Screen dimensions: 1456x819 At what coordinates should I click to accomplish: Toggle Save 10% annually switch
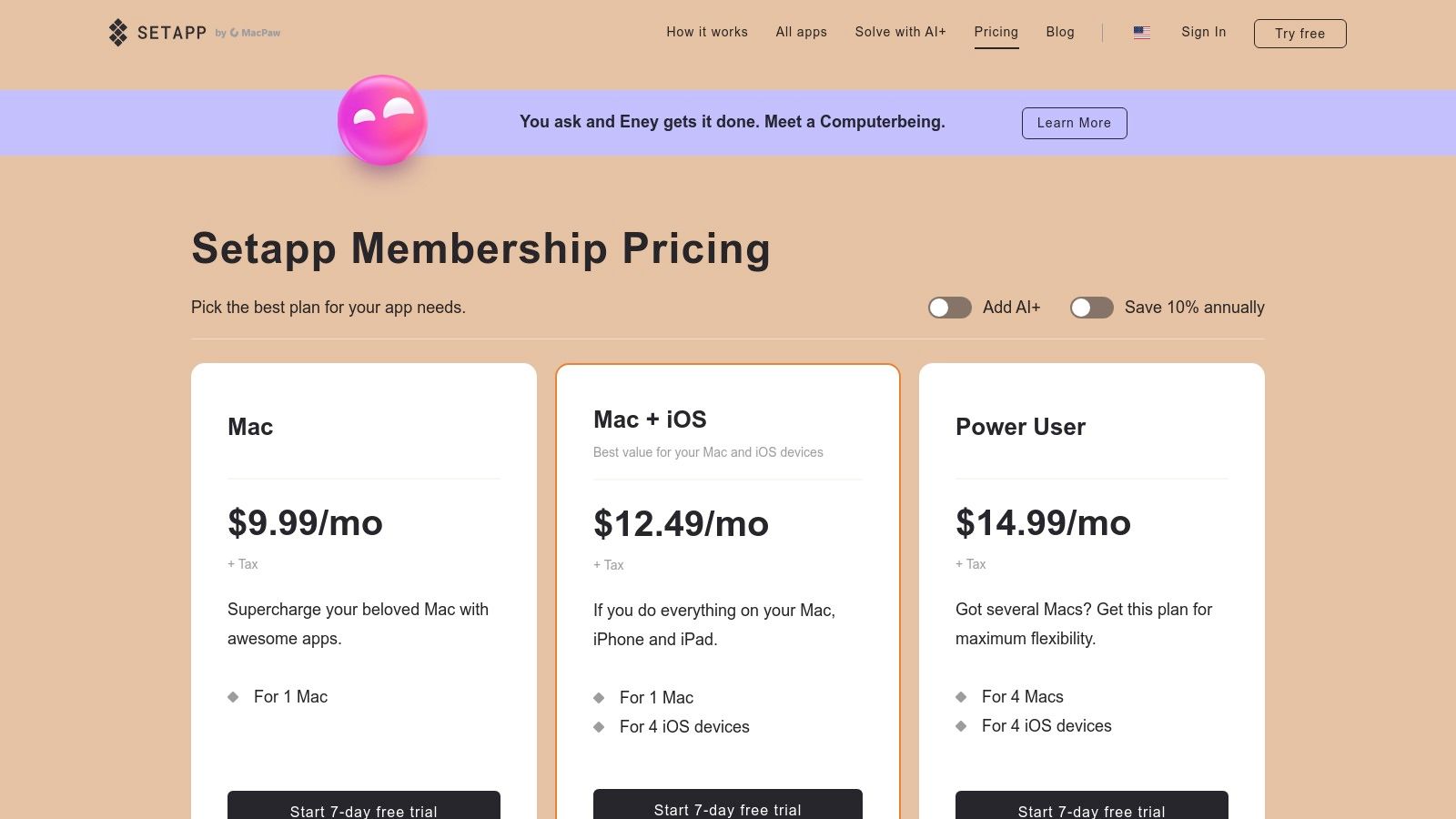coord(1091,308)
